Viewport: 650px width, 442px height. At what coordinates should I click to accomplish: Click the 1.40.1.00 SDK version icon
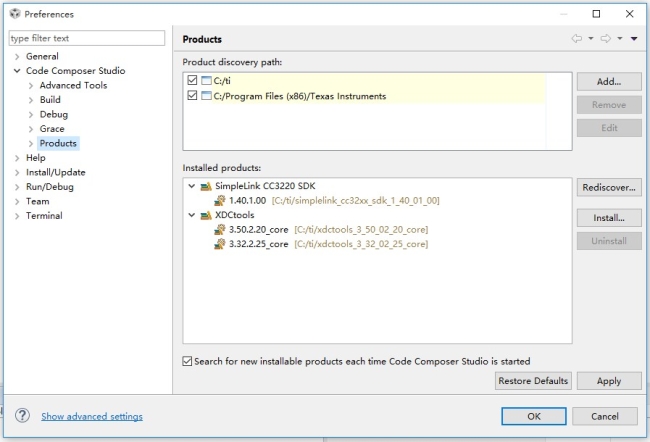219,200
